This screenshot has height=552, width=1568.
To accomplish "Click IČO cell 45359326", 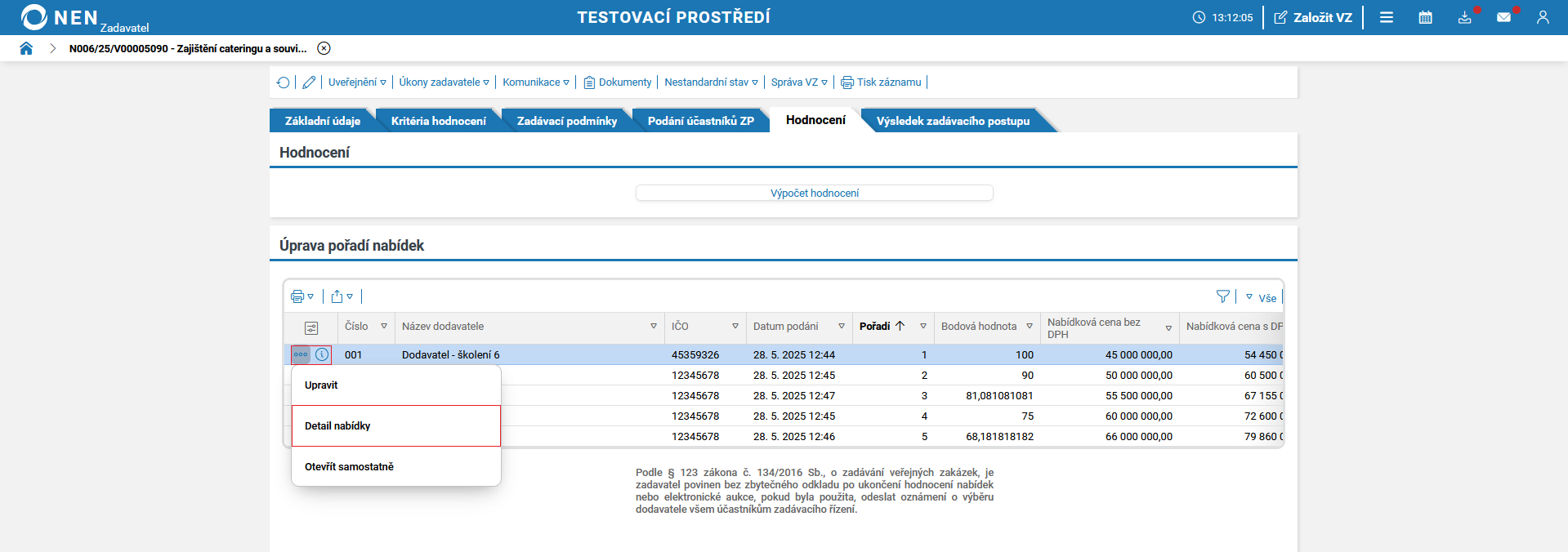I will 695,354.
